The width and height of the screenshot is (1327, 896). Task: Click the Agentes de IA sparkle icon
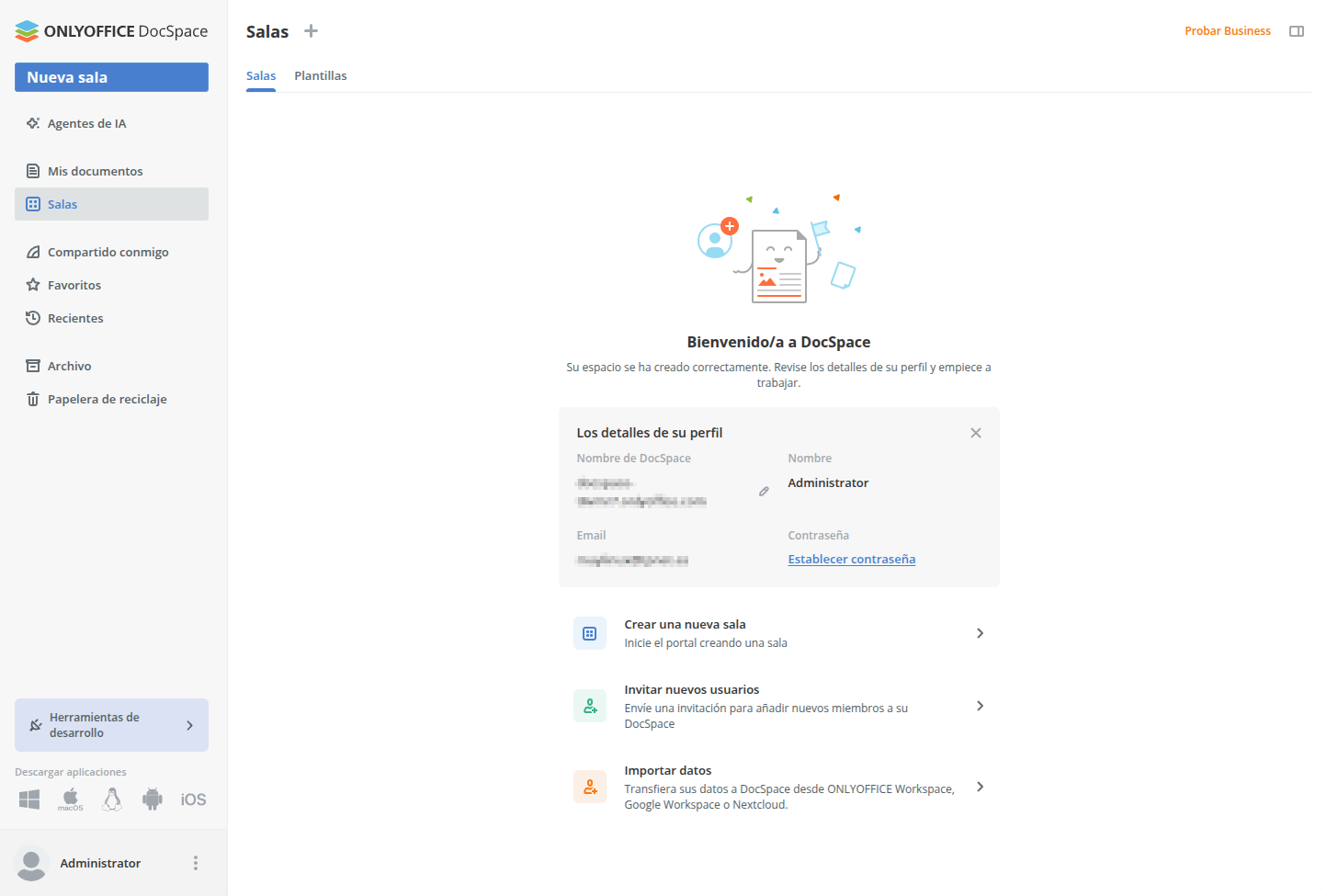[33, 123]
